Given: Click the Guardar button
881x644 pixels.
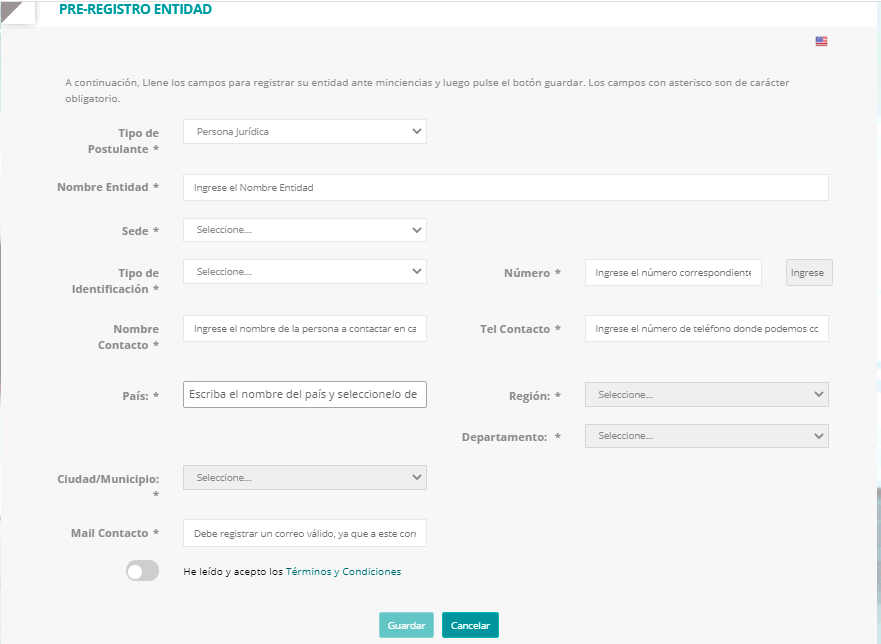Looking at the screenshot, I should (x=406, y=625).
